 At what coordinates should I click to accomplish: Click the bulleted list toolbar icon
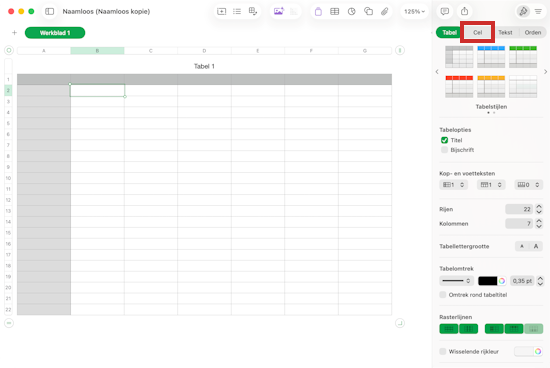237,12
